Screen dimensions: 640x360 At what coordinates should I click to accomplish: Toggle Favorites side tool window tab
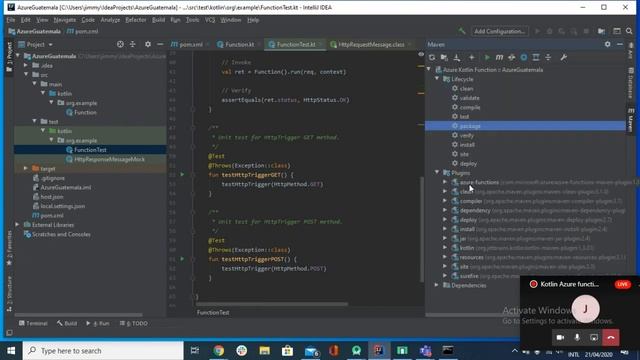[x=9, y=247]
